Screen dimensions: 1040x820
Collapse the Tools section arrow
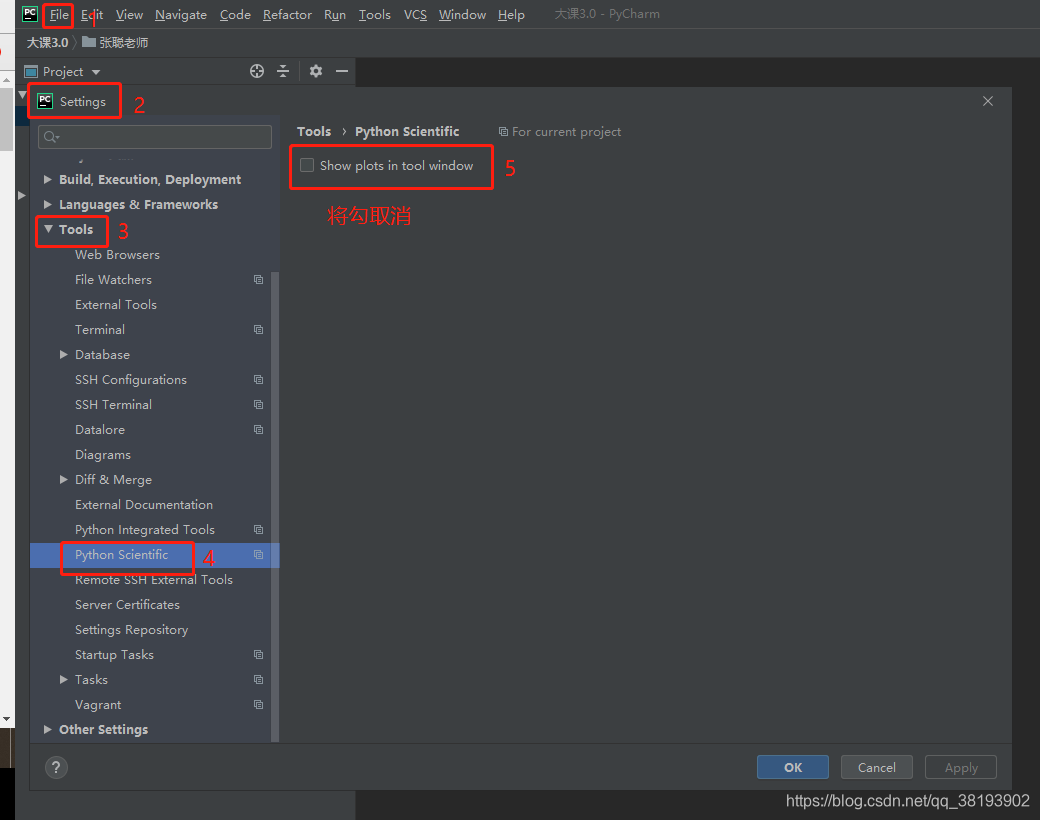pos(48,229)
